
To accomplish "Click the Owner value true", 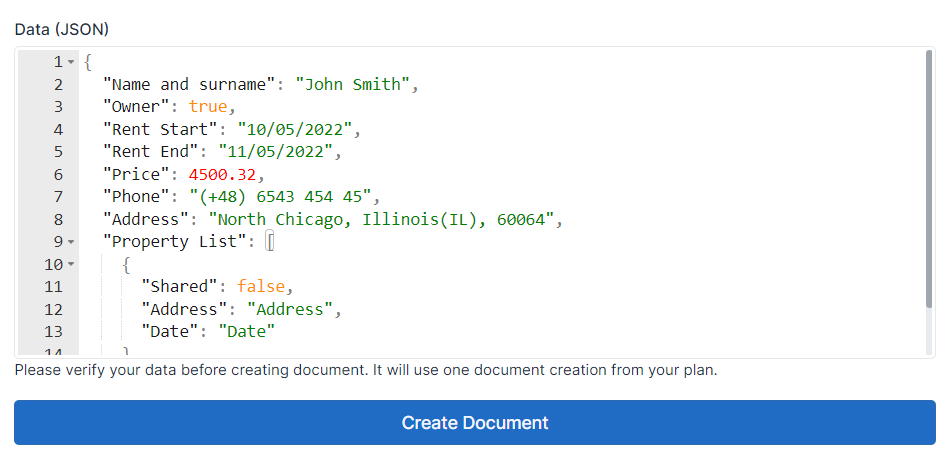I will coord(207,107).
